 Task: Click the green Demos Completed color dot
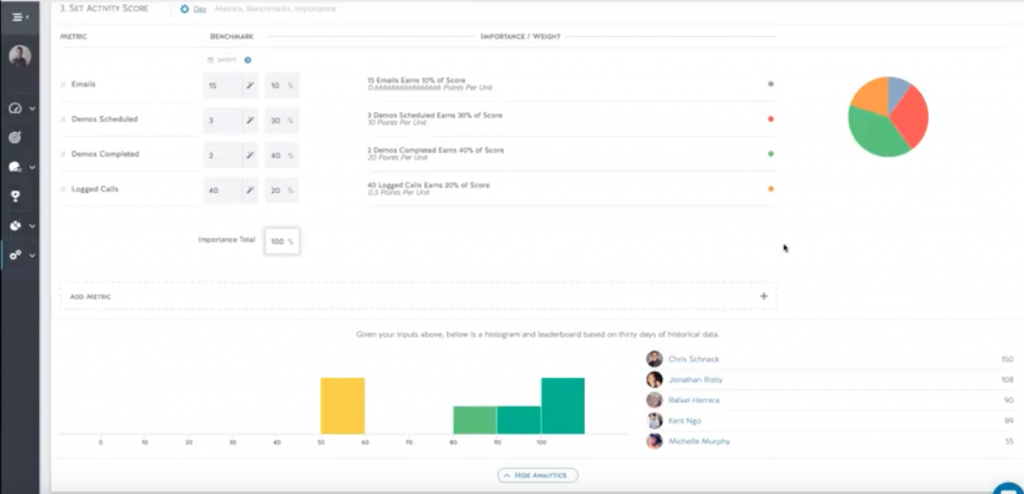[771, 154]
